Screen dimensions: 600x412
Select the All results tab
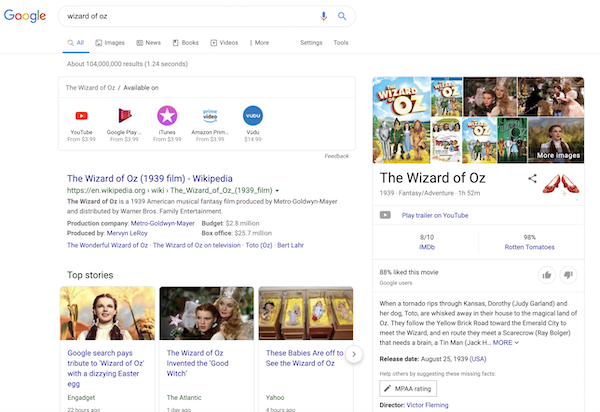76,42
